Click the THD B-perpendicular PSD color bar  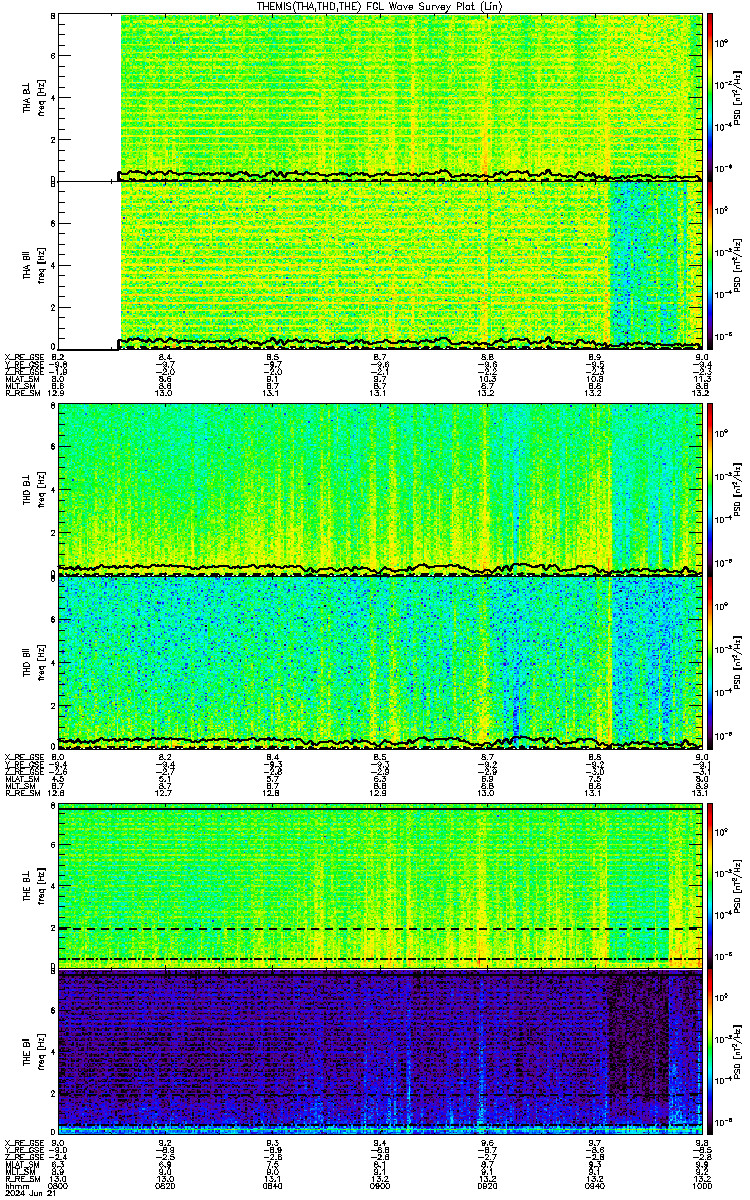[x=710, y=489]
